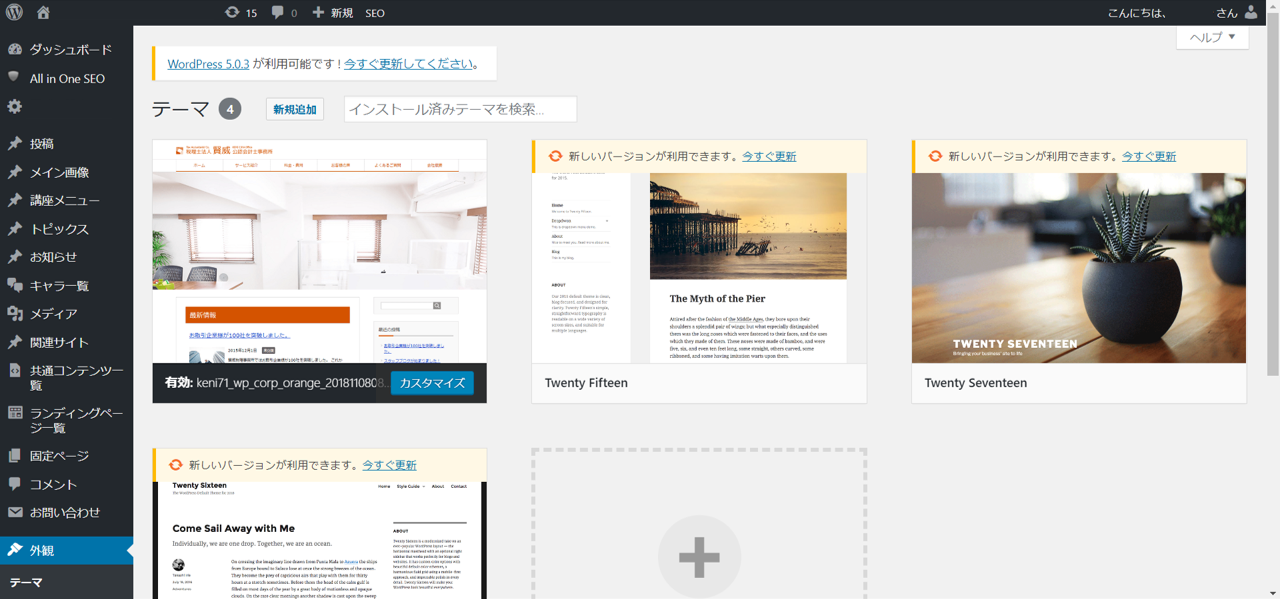Expand the ヘルプ dropdown tab
The width and height of the screenshot is (1280, 599).
pyautogui.click(x=1212, y=37)
